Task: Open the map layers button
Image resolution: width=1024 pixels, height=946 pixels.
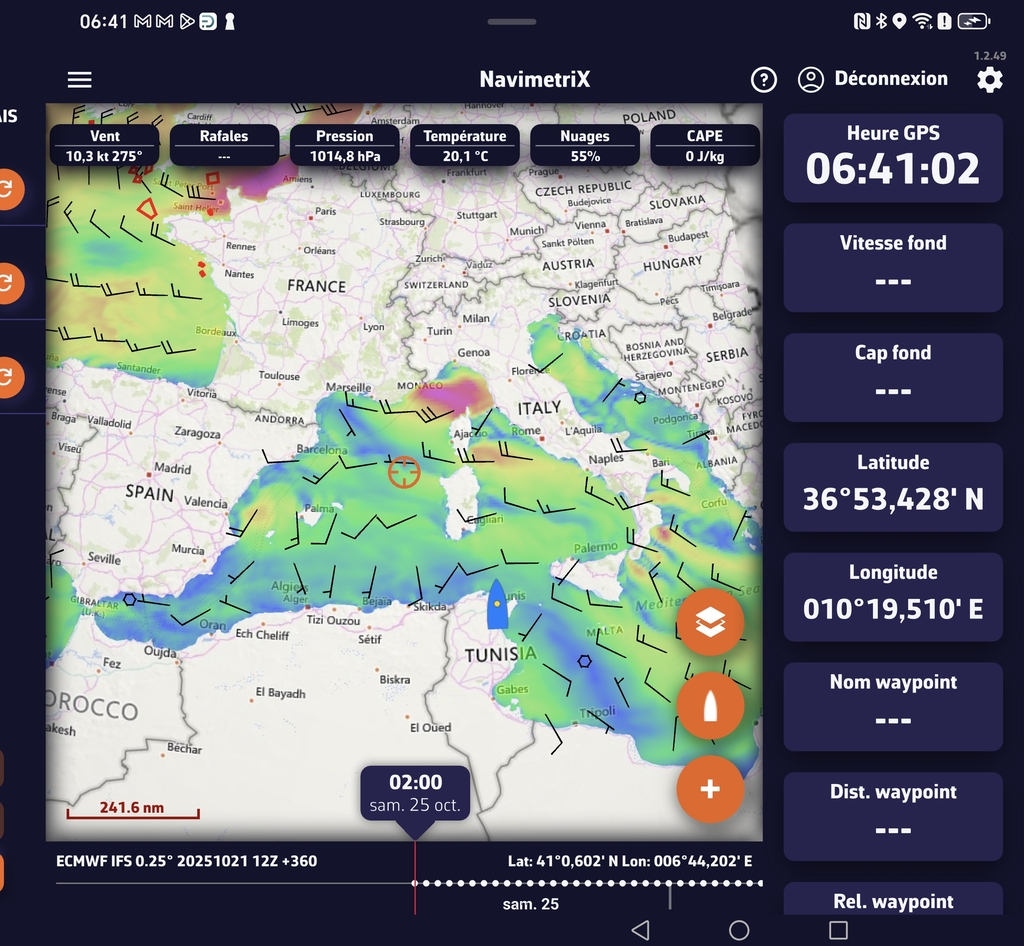Action: [710, 622]
